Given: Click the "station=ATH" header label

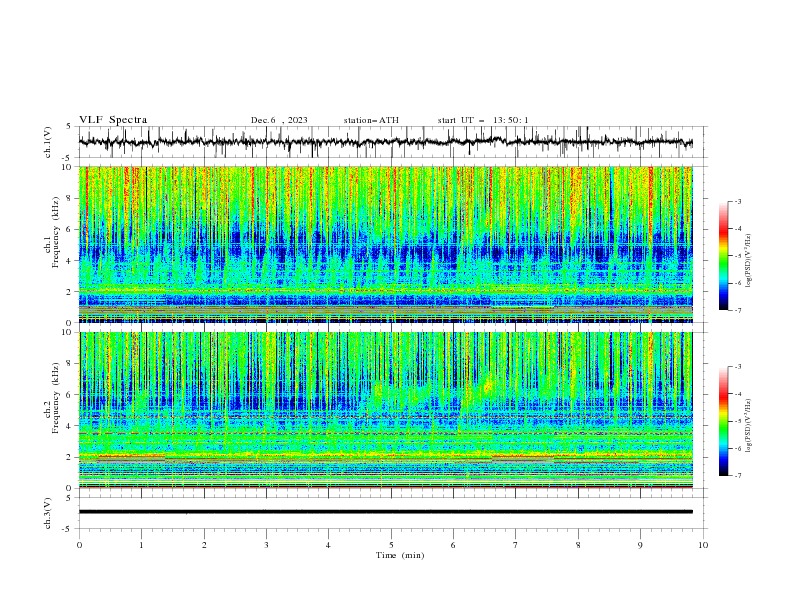Looking at the screenshot, I should [371, 120].
